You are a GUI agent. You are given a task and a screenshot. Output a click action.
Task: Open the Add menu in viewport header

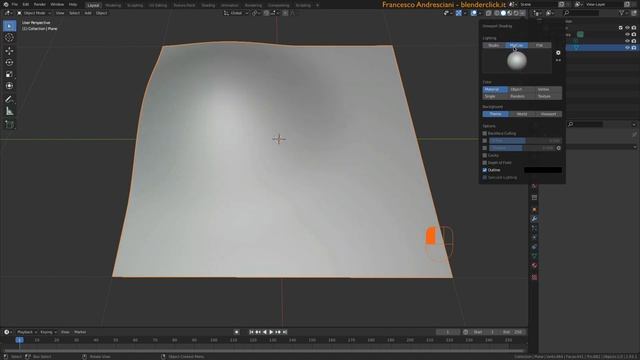pos(88,13)
